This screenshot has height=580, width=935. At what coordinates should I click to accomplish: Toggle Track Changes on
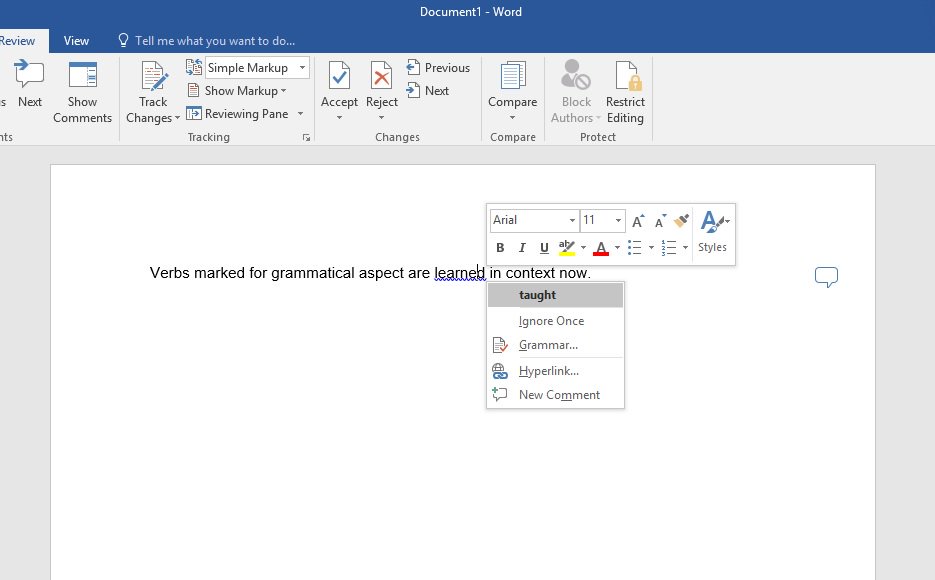coord(153,83)
